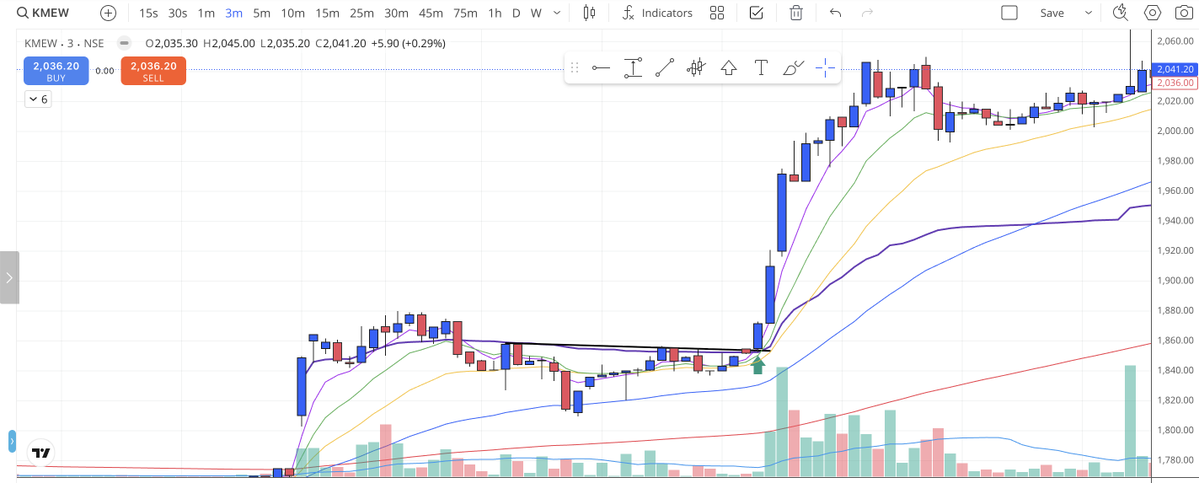This screenshot has height=483, width=1199.
Task: Switch to 15m timeframe
Action: point(327,13)
